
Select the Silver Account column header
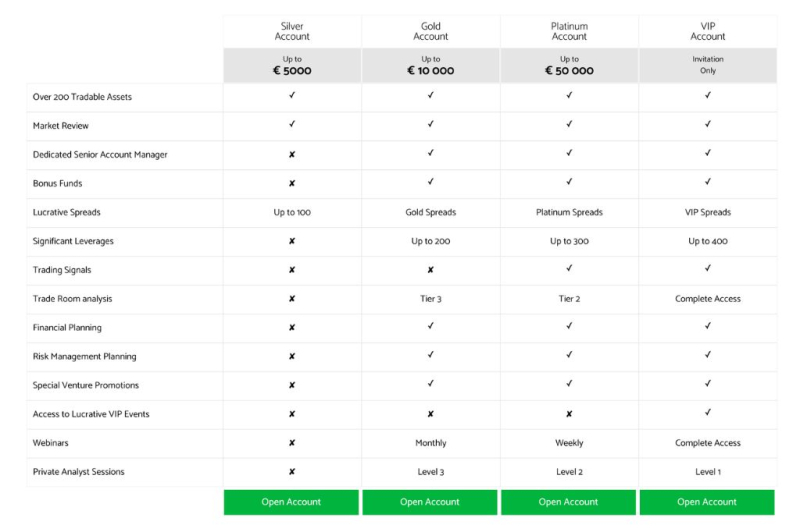[x=292, y=31]
